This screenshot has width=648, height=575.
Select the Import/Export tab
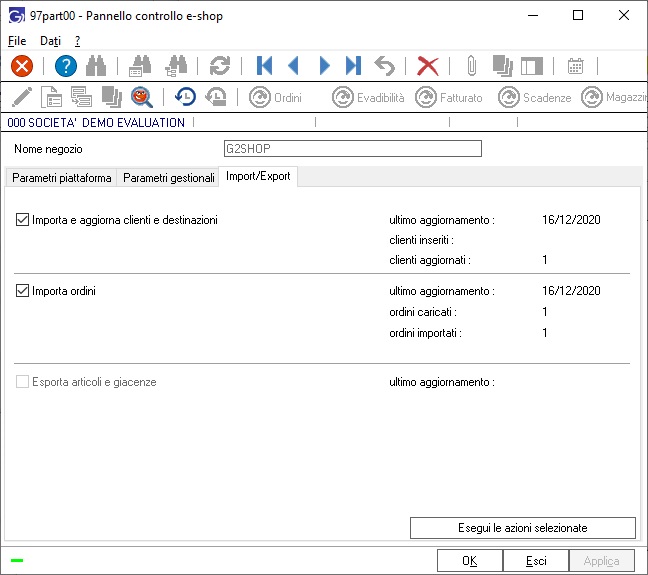258,176
